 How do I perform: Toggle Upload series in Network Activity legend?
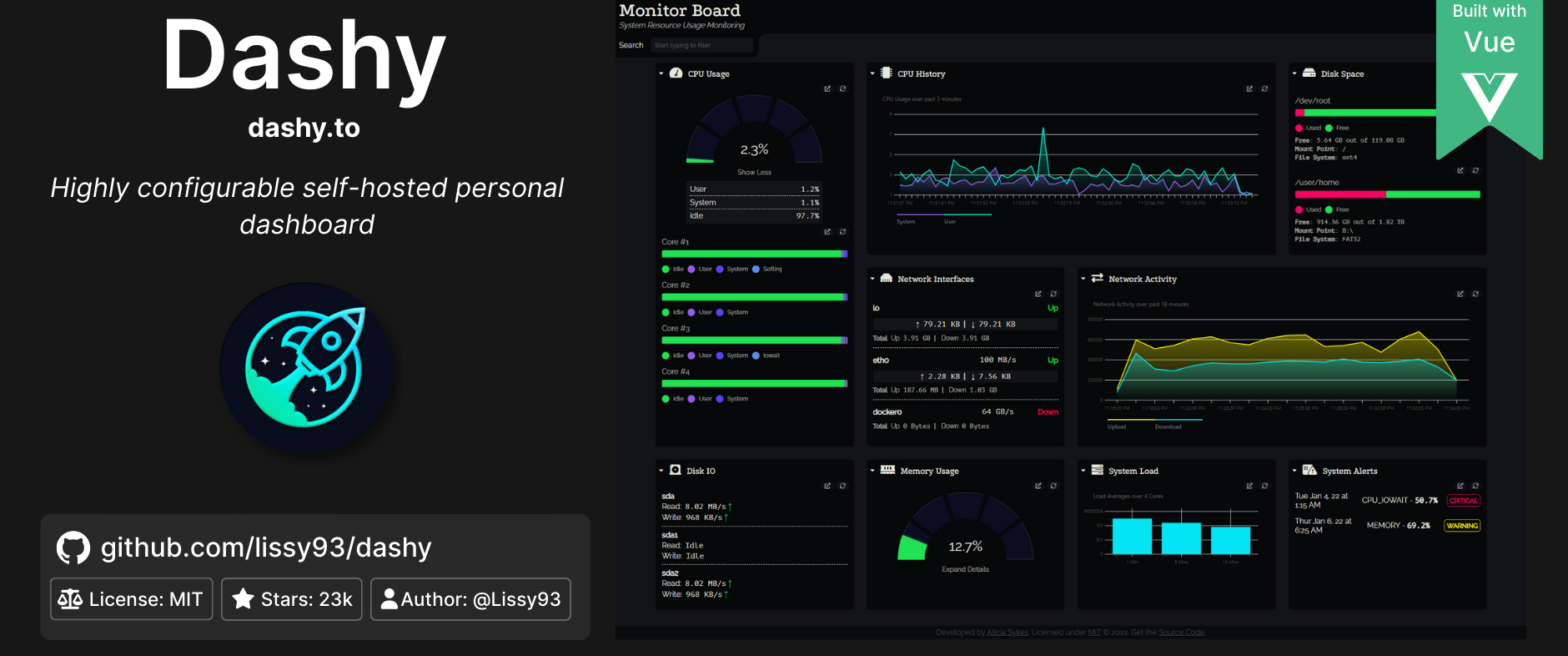pos(1117,426)
